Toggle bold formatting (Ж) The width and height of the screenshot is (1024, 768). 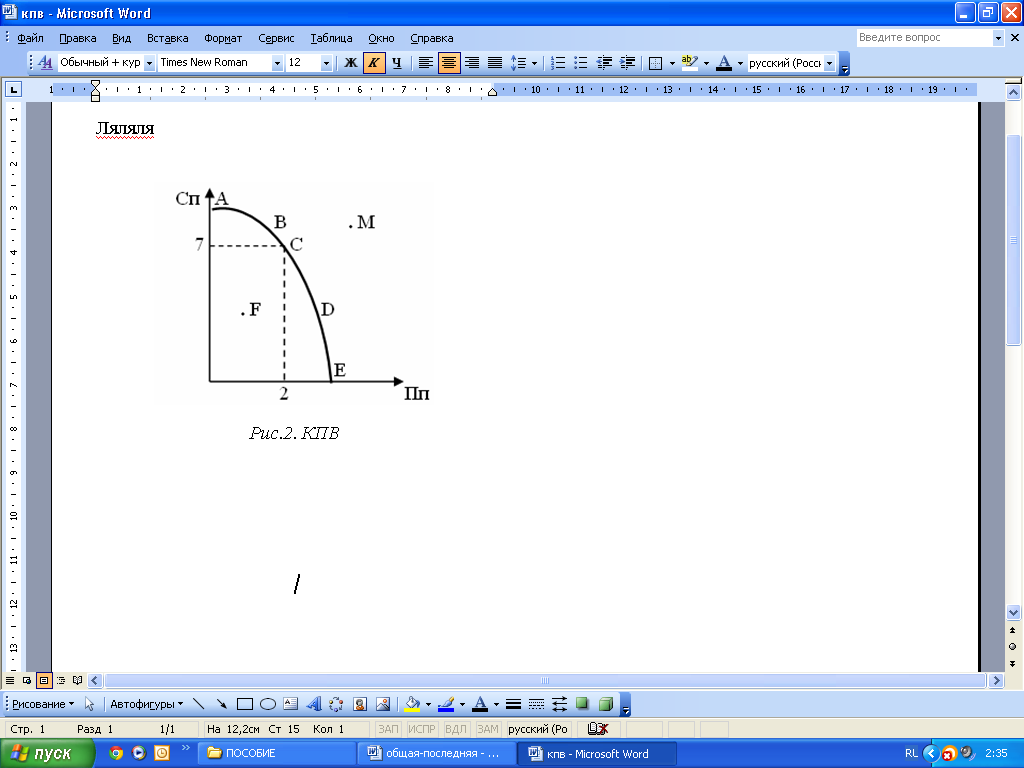tap(351, 63)
